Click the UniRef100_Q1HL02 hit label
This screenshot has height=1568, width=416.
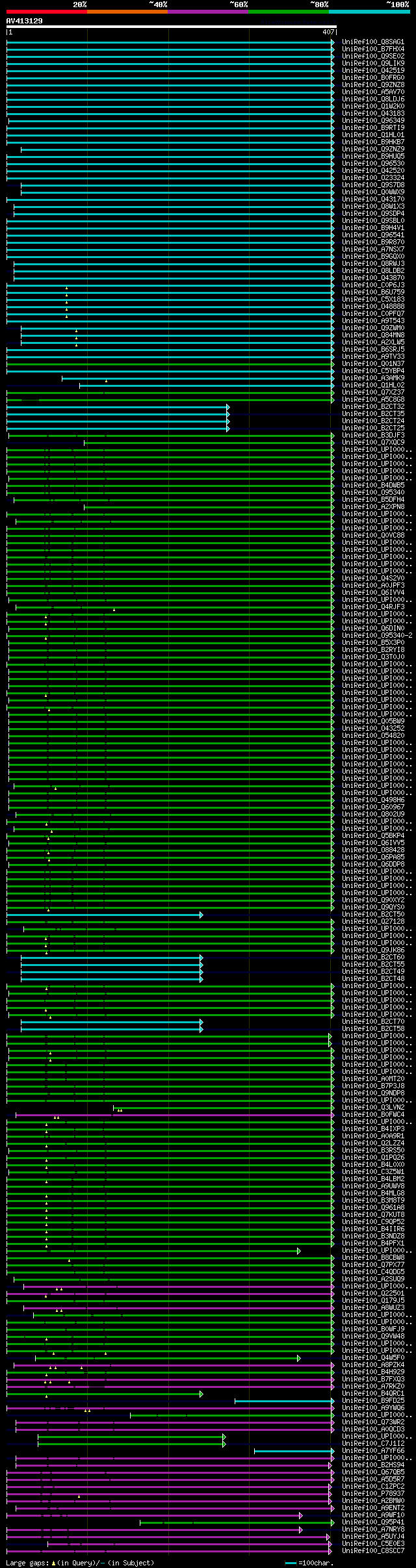coord(373,385)
